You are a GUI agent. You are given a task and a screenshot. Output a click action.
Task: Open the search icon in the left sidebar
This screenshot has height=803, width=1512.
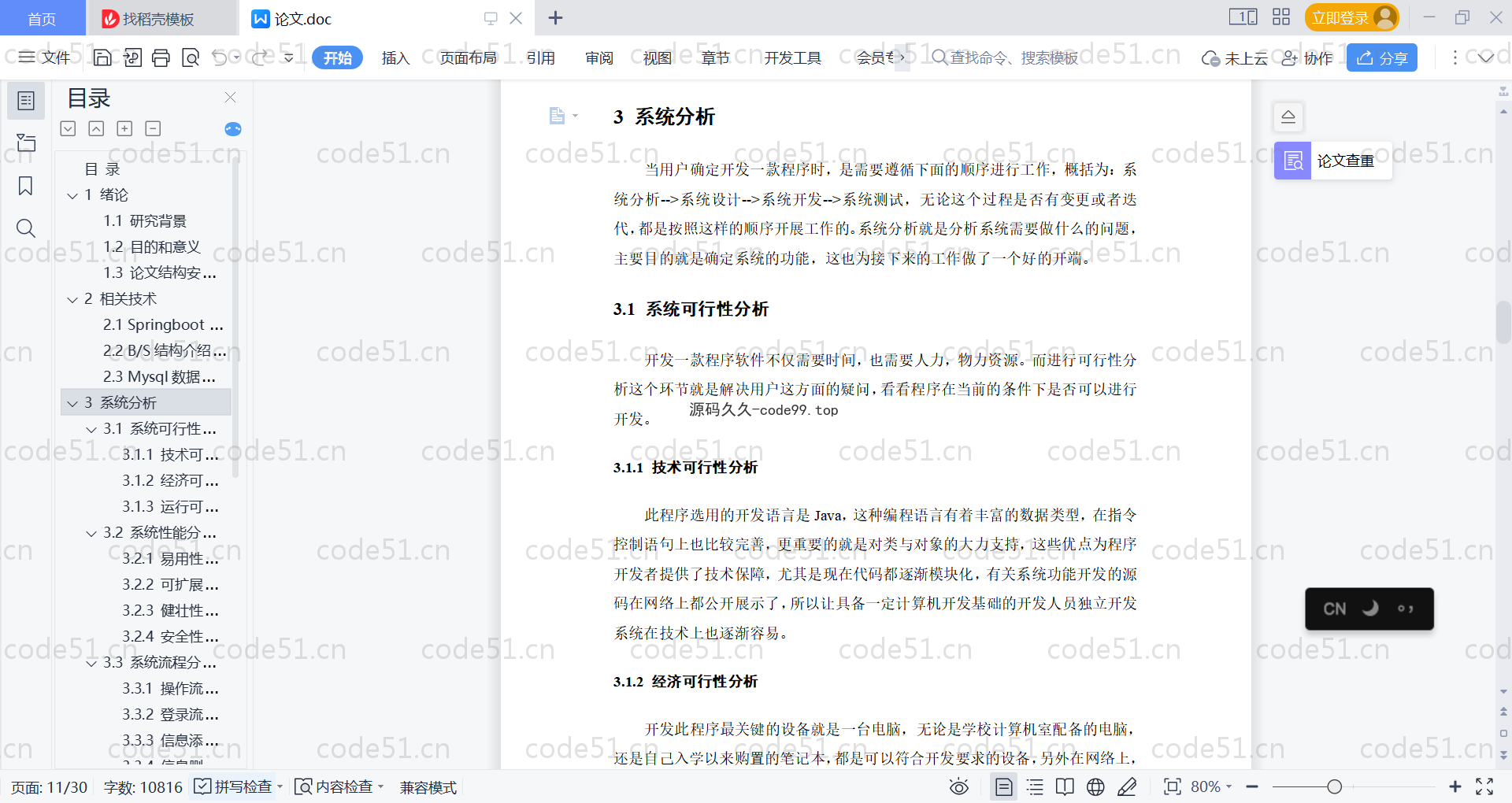pos(26,228)
